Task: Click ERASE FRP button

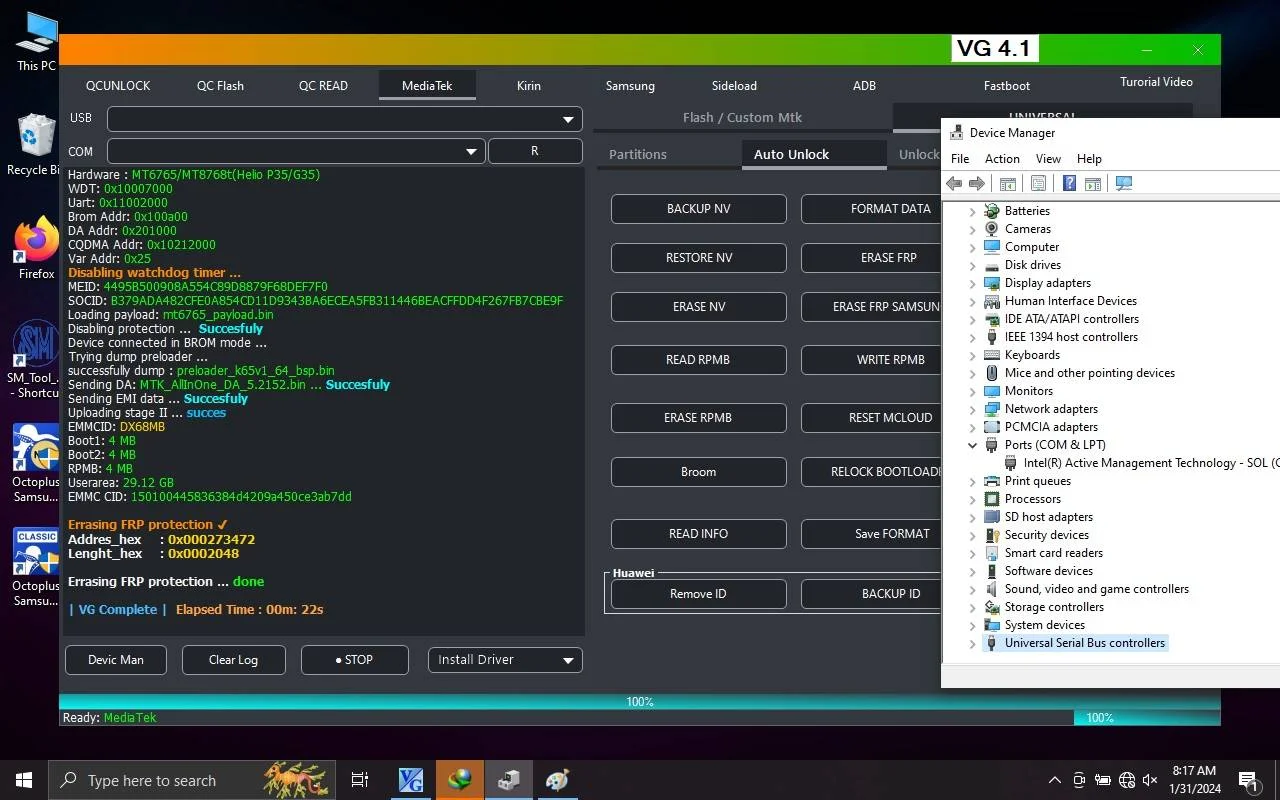Action: click(x=872, y=258)
